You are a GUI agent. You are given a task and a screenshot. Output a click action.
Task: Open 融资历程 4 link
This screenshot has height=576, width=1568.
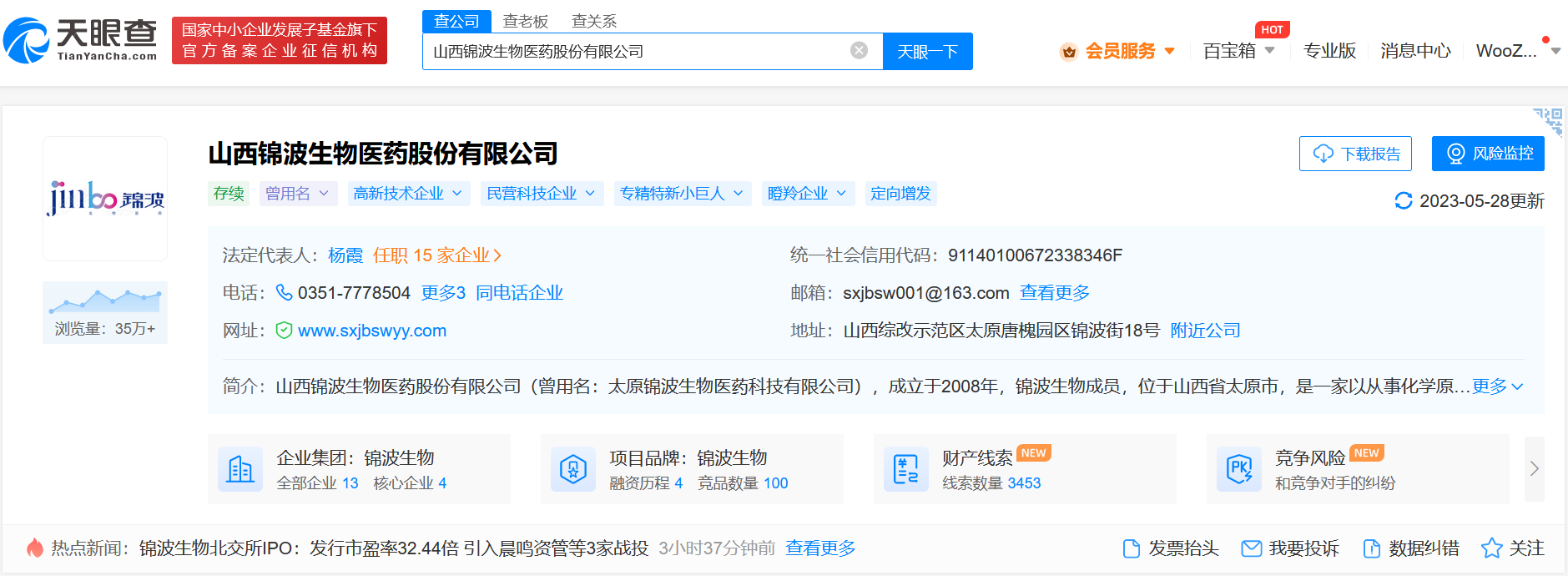(x=646, y=483)
